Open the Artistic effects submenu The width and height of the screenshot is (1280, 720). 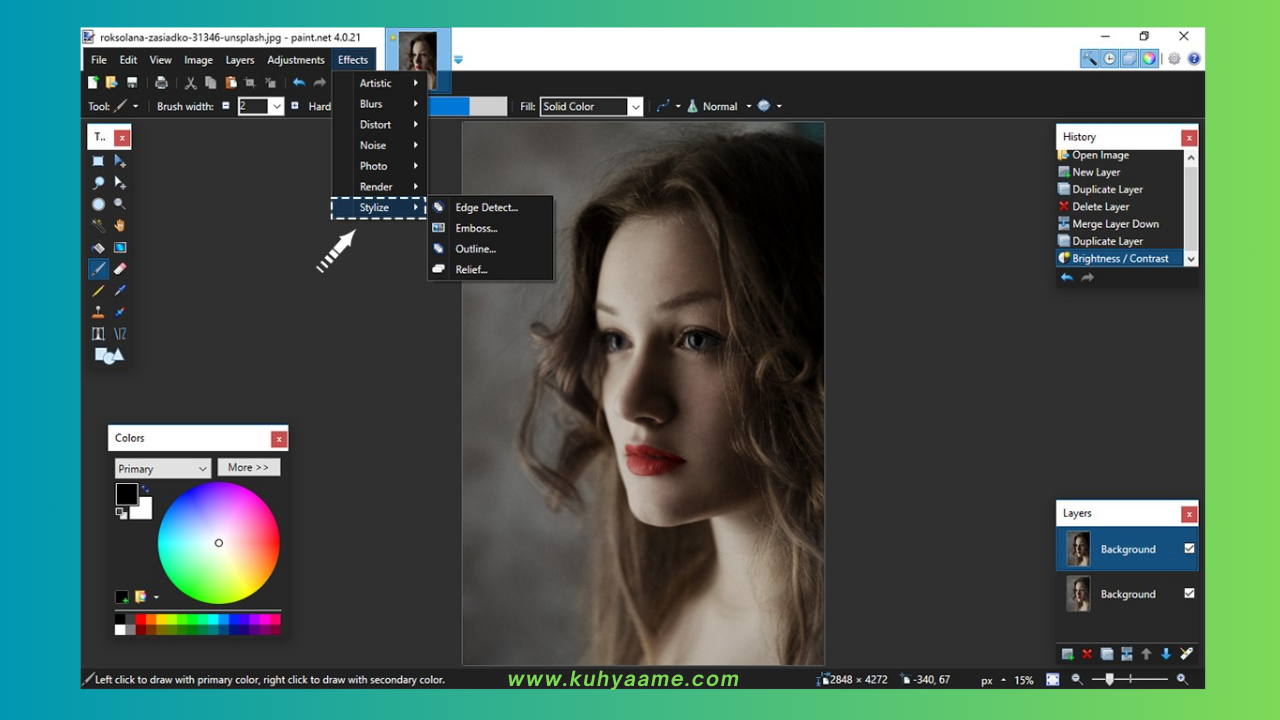[379, 83]
